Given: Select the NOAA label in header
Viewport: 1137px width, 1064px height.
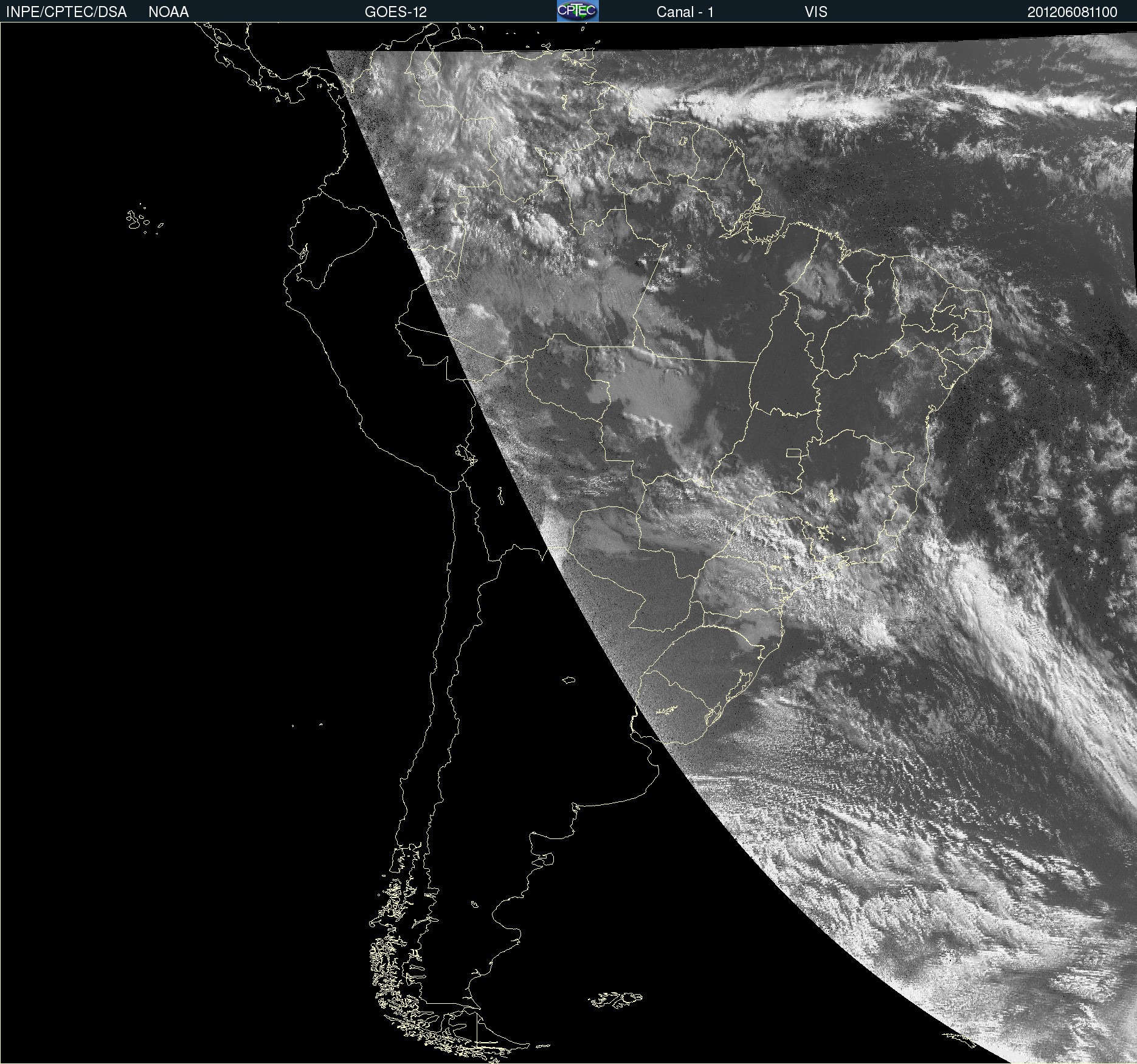Looking at the screenshot, I should 168,12.
